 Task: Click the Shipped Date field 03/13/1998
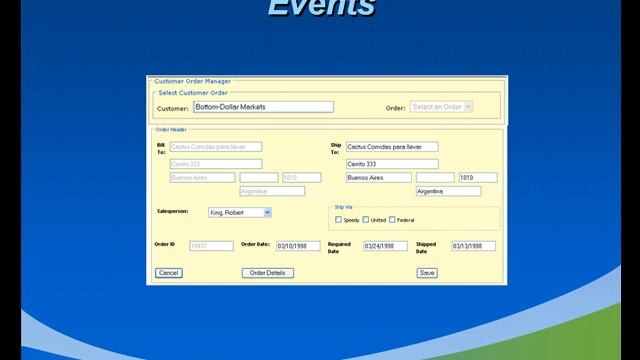click(x=473, y=246)
